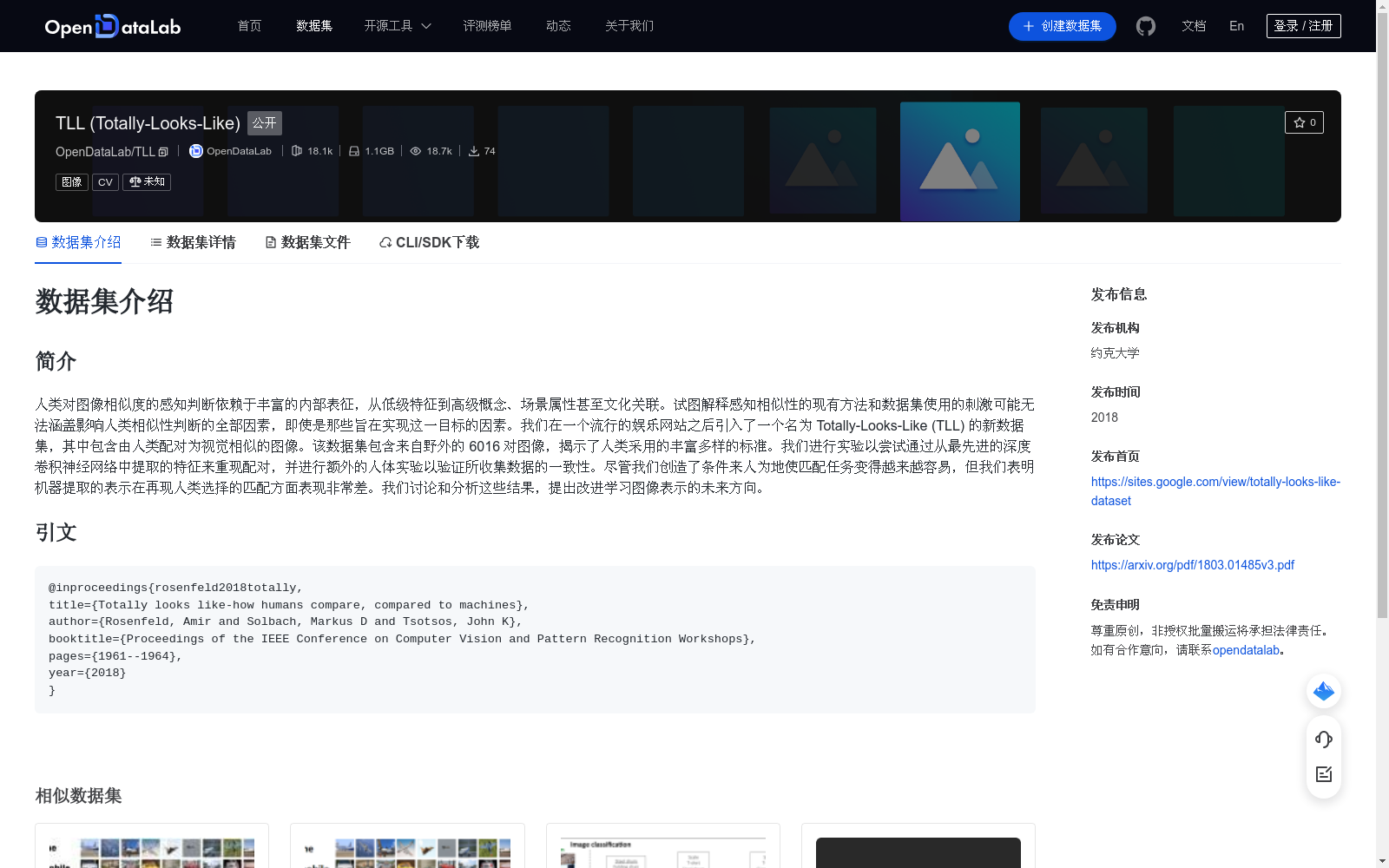The height and width of the screenshot is (868, 1389).
Task: Click the pages={1961--1964}, citation line
Action: 115,656
